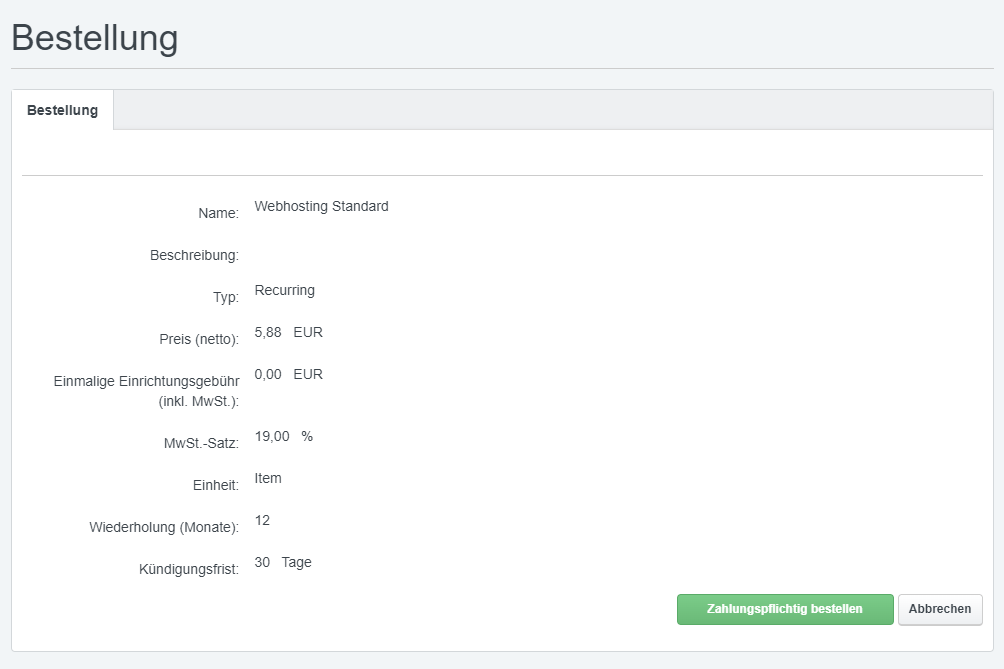Click the MwSt.-Satz: label
The image size is (1004, 669).
(202, 443)
